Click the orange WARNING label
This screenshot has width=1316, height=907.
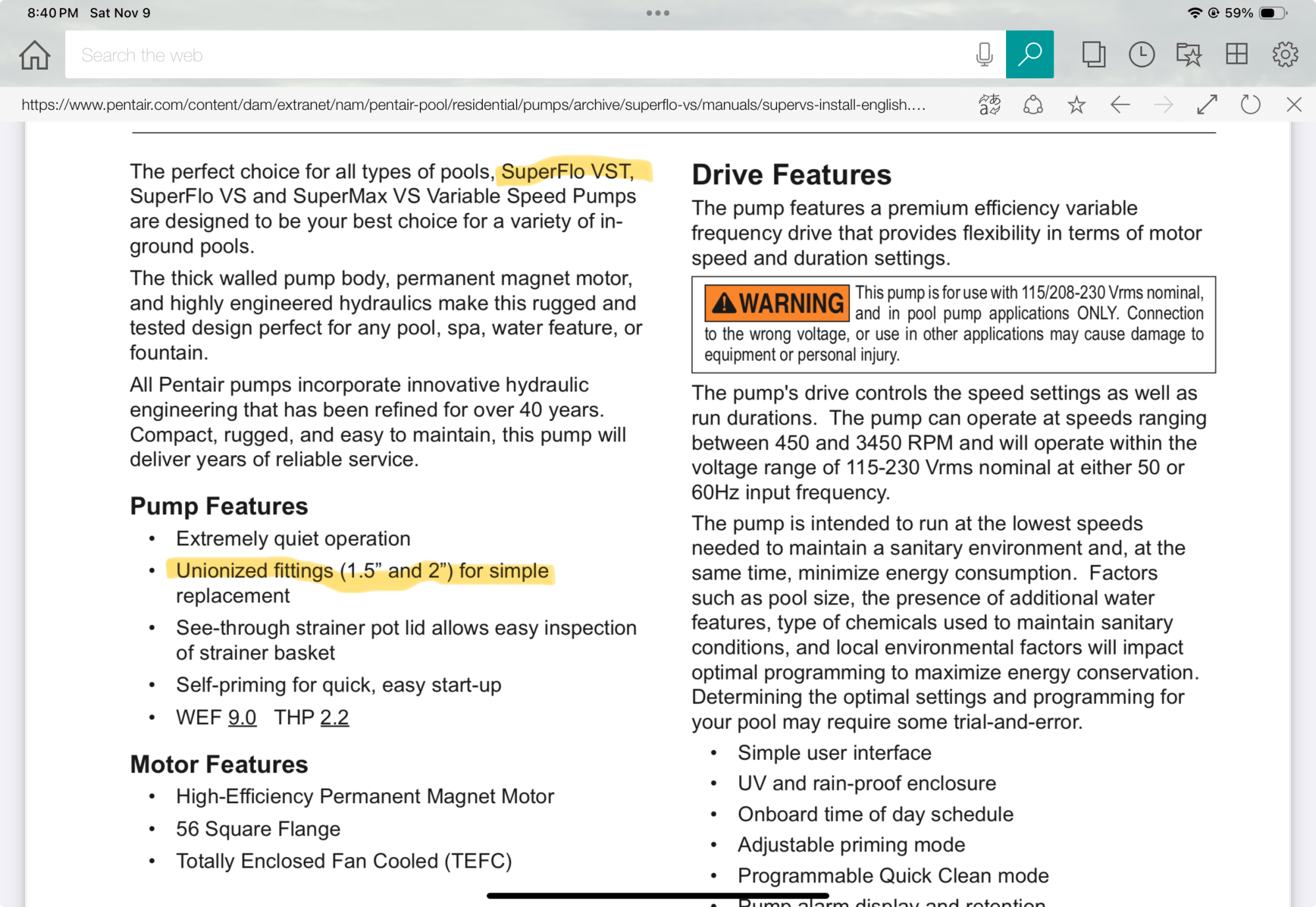[x=776, y=303]
